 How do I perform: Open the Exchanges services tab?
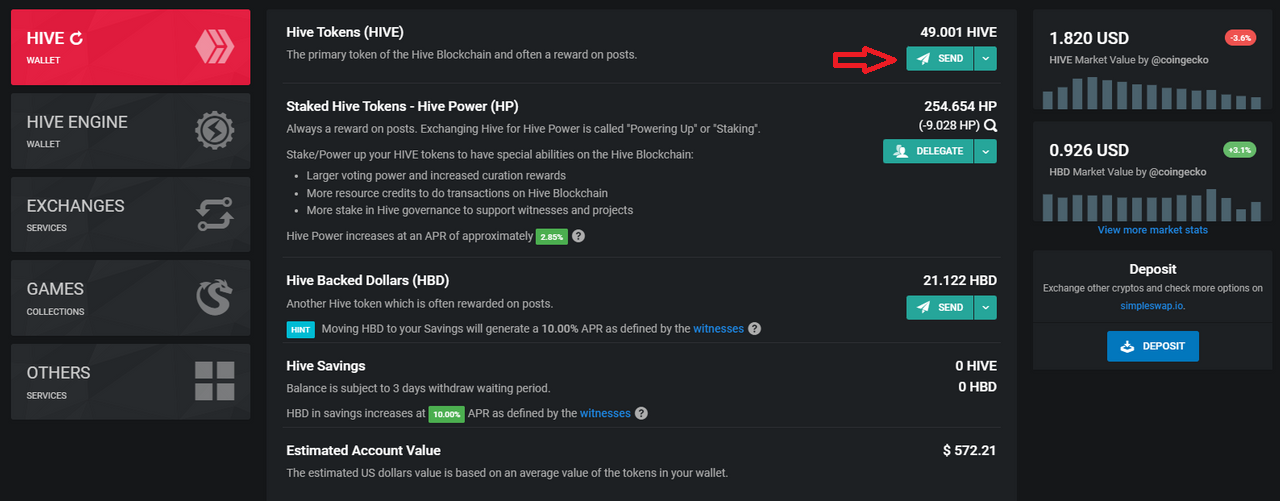tap(131, 214)
